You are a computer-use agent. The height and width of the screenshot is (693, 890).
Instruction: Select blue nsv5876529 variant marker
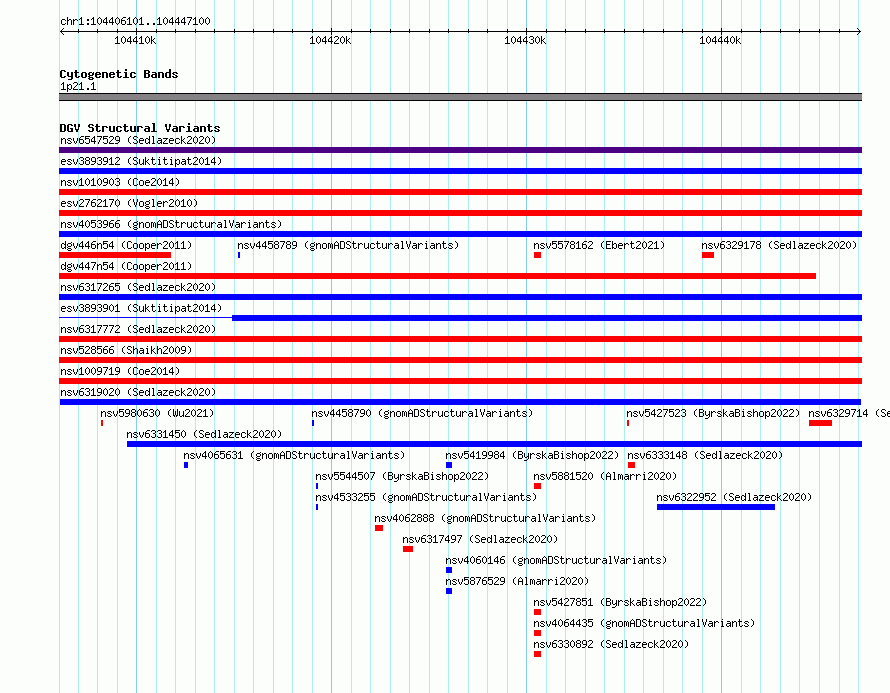coord(449,591)
